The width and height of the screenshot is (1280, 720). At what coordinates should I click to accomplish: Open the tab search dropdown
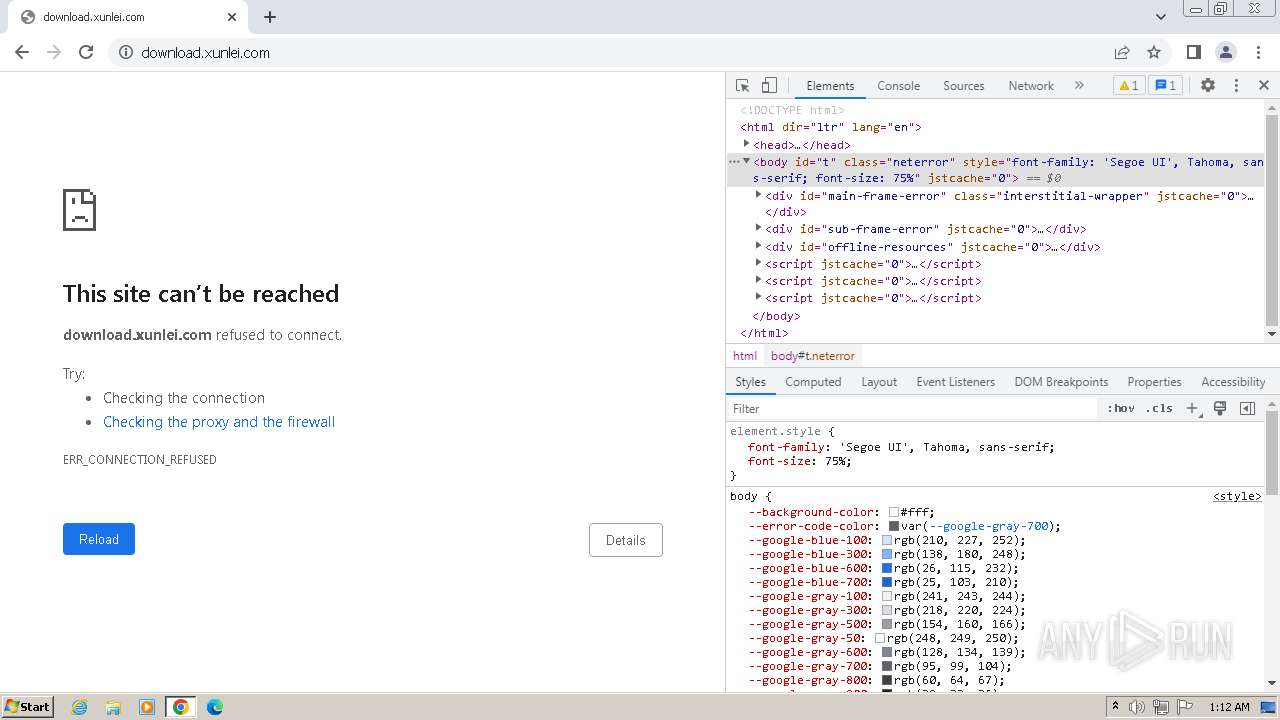tap(1161, 17)
